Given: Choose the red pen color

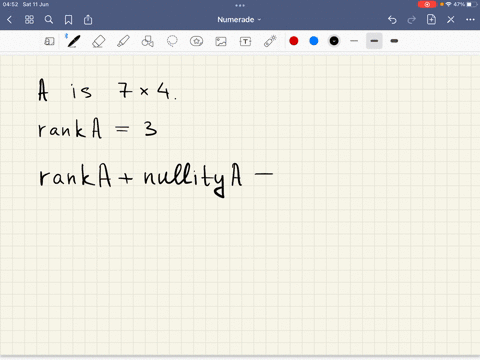Looking at the screenshot, I should click(294, 41).
